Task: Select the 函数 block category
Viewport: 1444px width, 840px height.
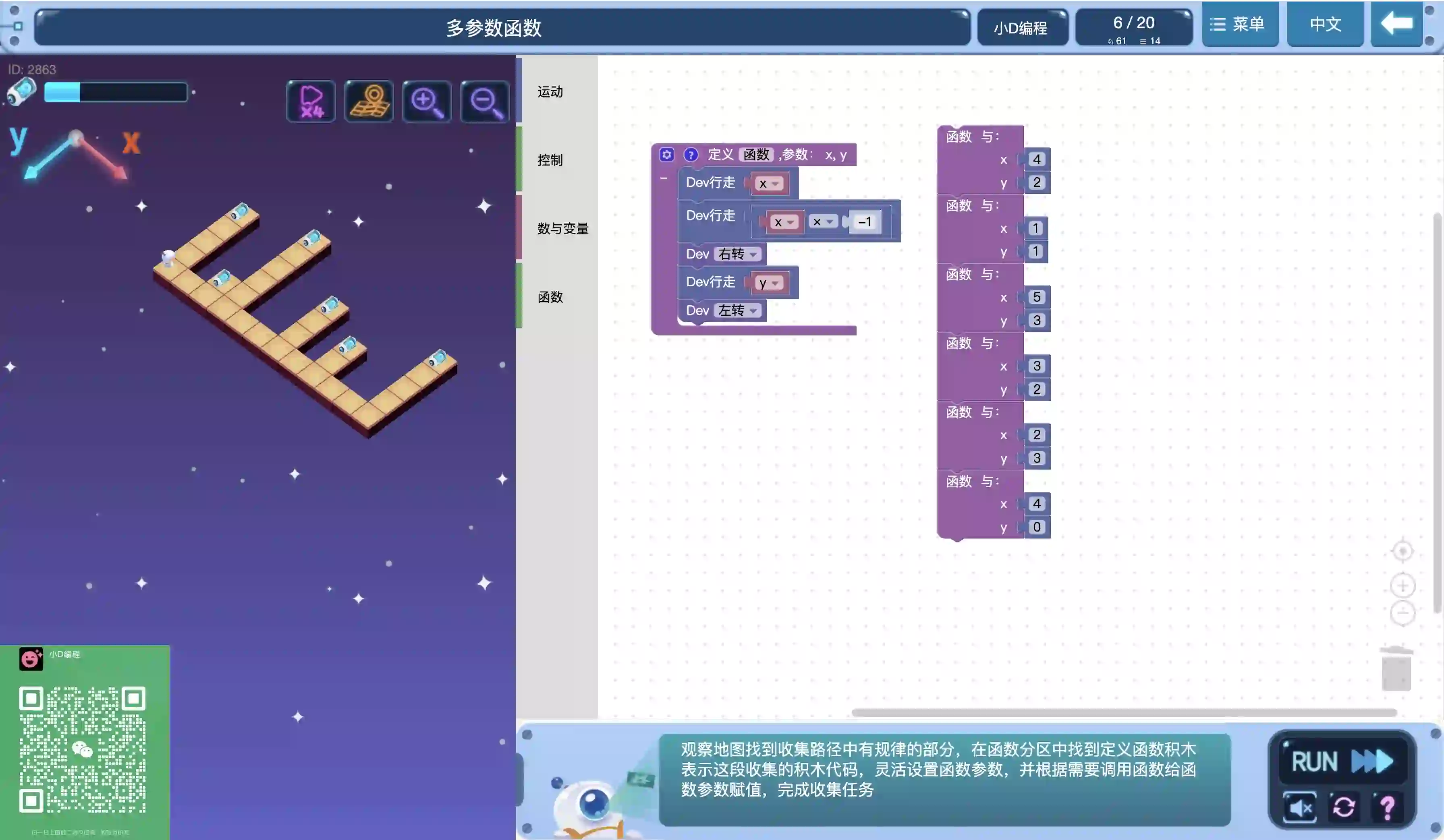Action: tap(550, 297)
